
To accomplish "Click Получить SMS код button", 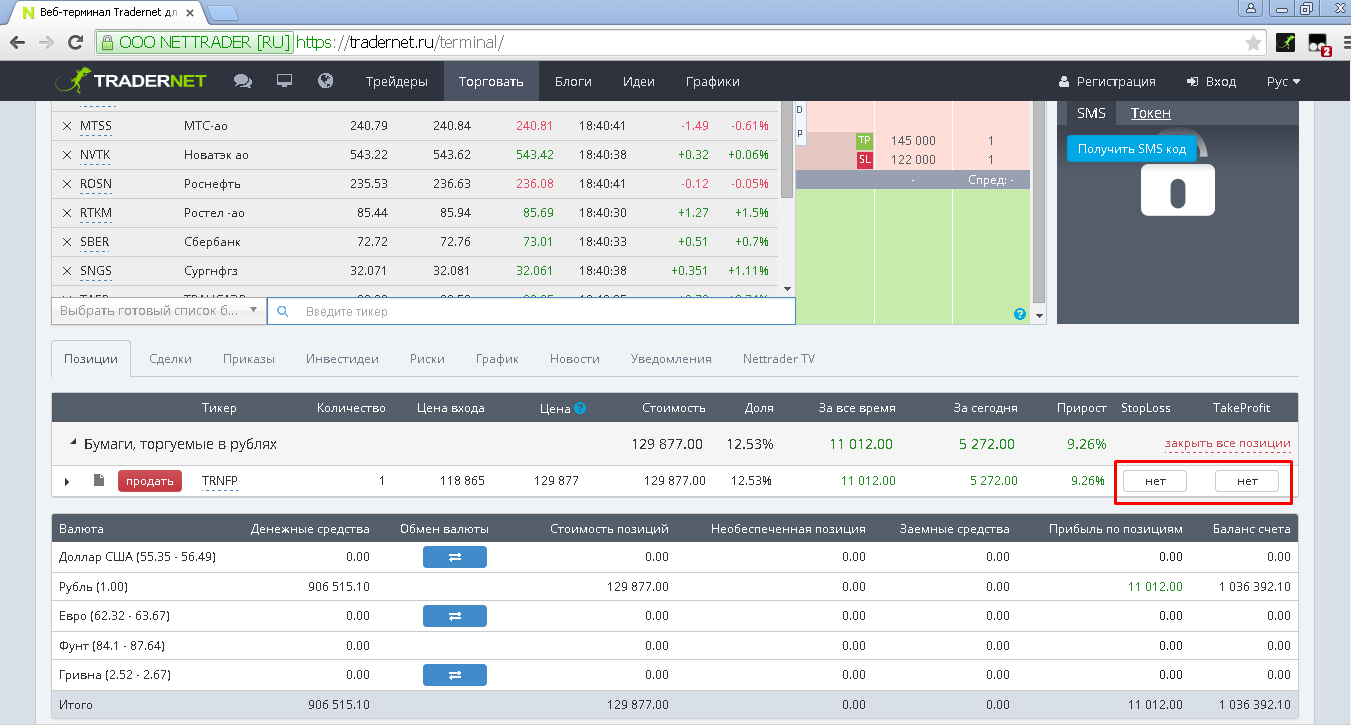I will click(1131, 148).
